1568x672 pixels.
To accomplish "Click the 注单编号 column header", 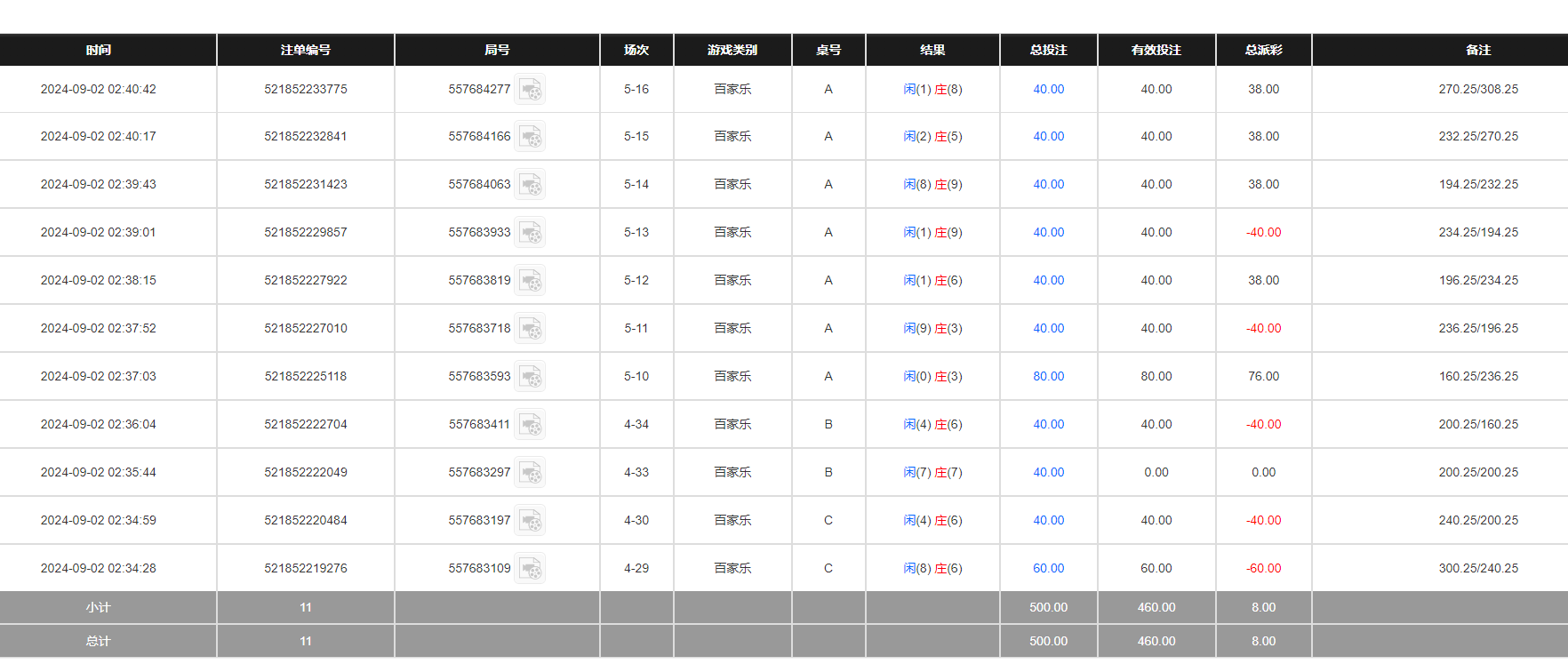I will click(305, 51).
